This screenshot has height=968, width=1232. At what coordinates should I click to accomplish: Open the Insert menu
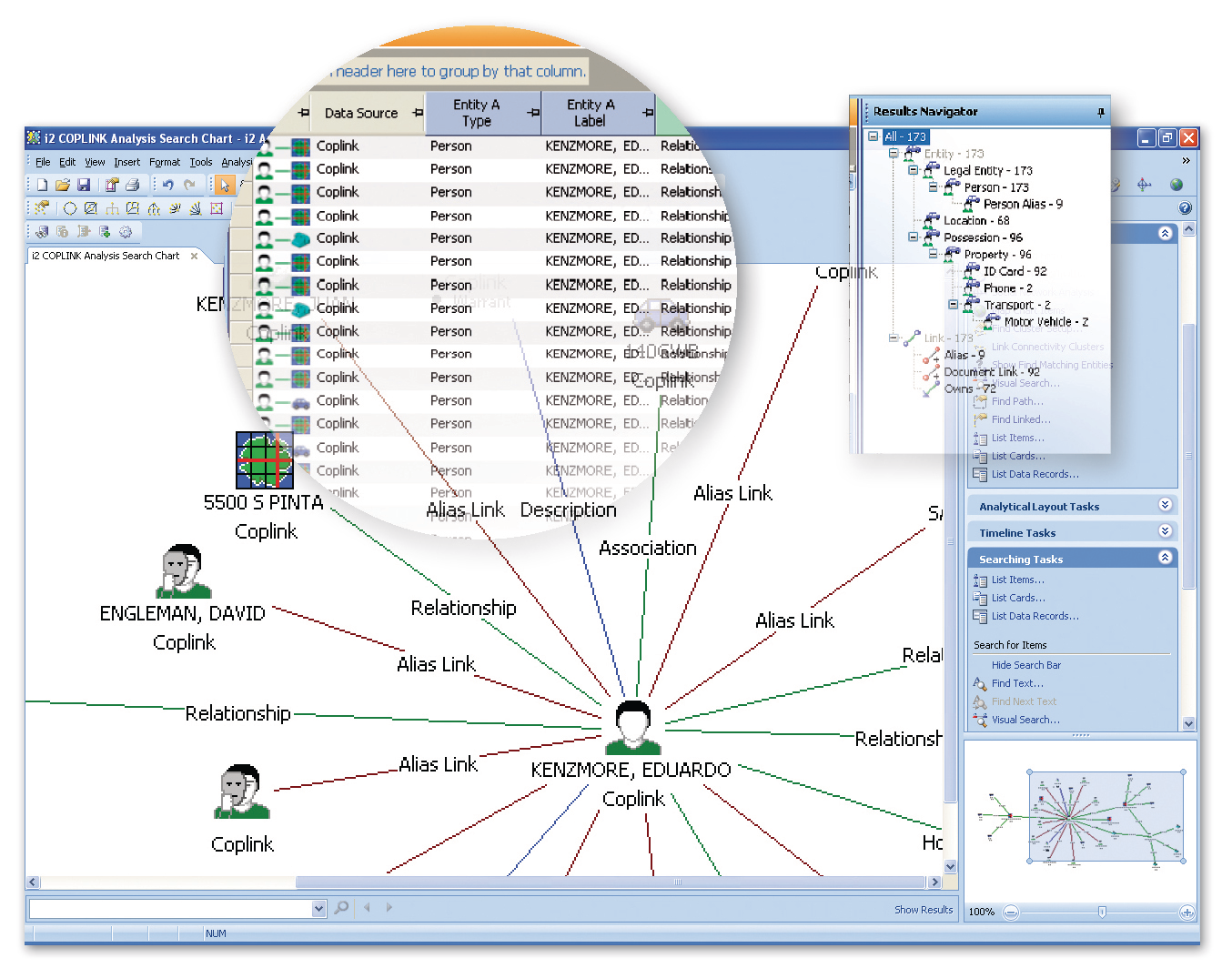pos(126,162)
